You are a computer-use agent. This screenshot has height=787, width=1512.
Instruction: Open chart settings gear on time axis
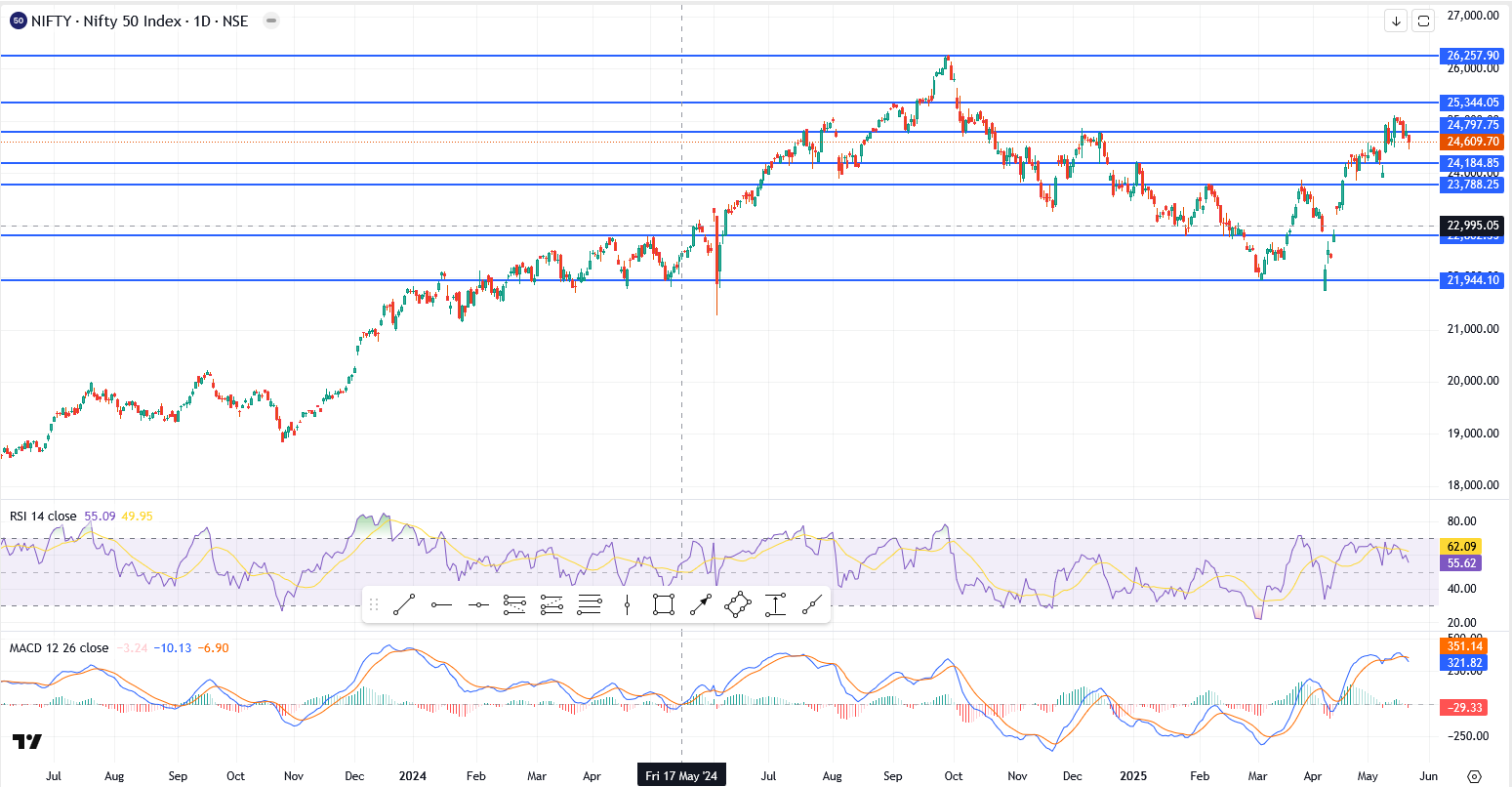(x=1475, y=776)
